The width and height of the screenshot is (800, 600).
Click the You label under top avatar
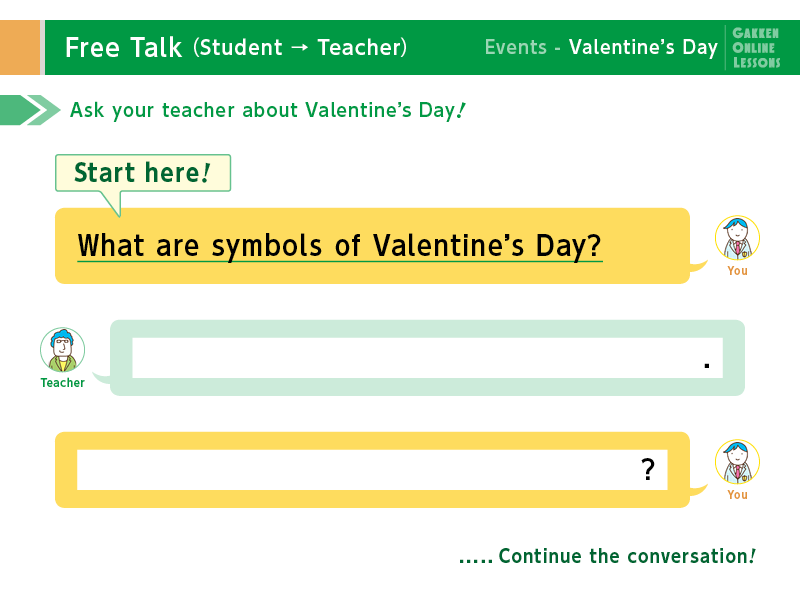737,271
